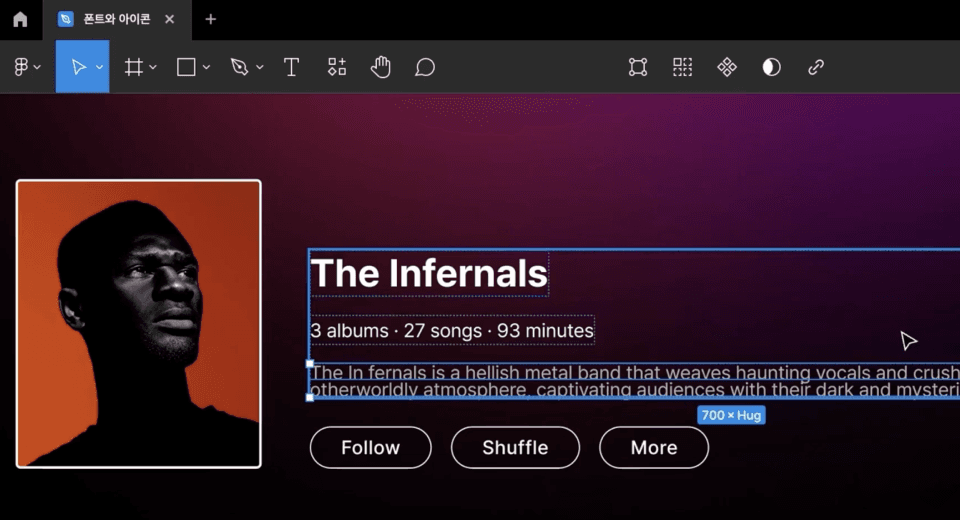Open a new tab with plus button
Viewport: 960px width, 520px height.
[x=210, y=19]
